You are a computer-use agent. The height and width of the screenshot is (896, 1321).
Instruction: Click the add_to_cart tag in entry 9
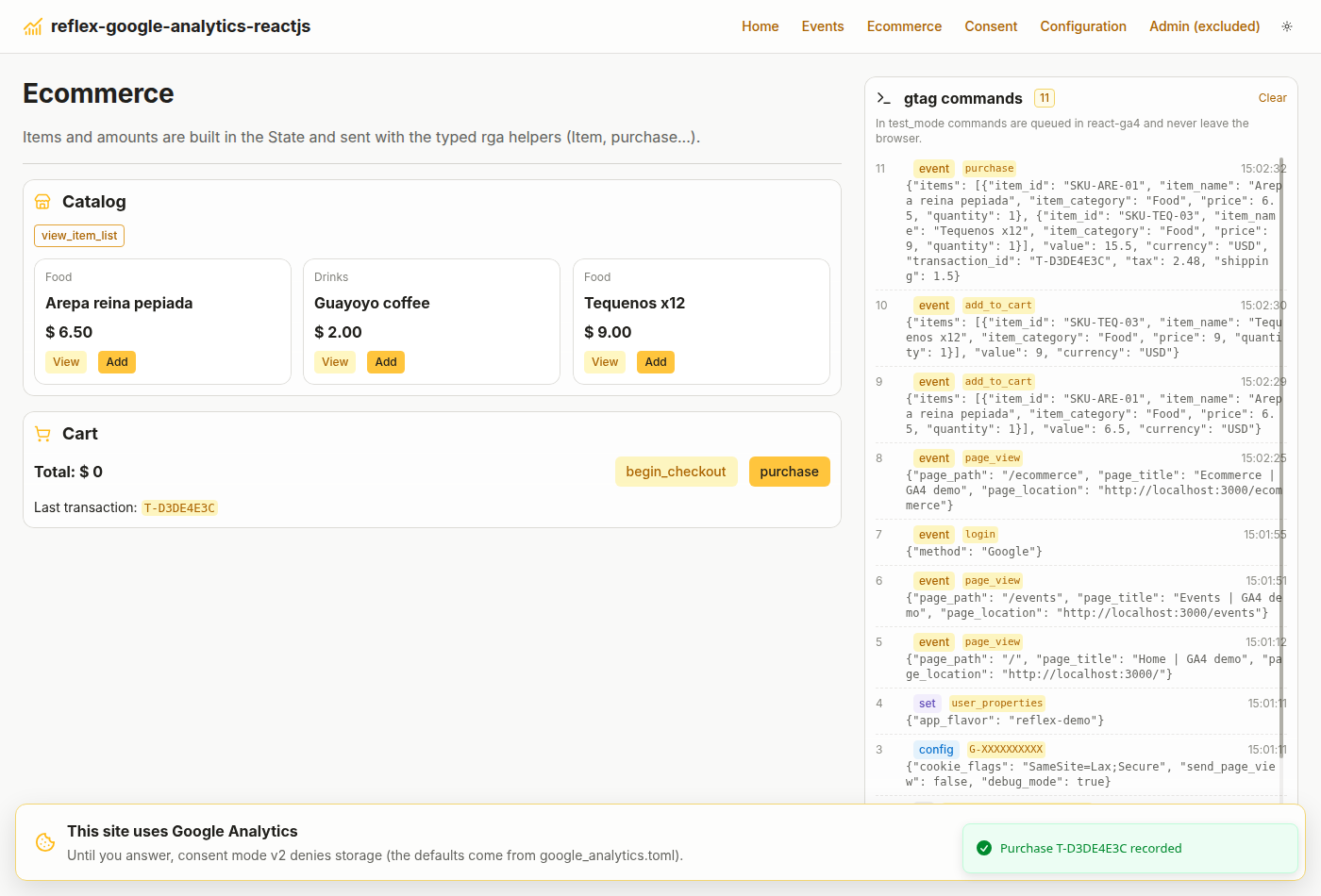pos(998,382)
